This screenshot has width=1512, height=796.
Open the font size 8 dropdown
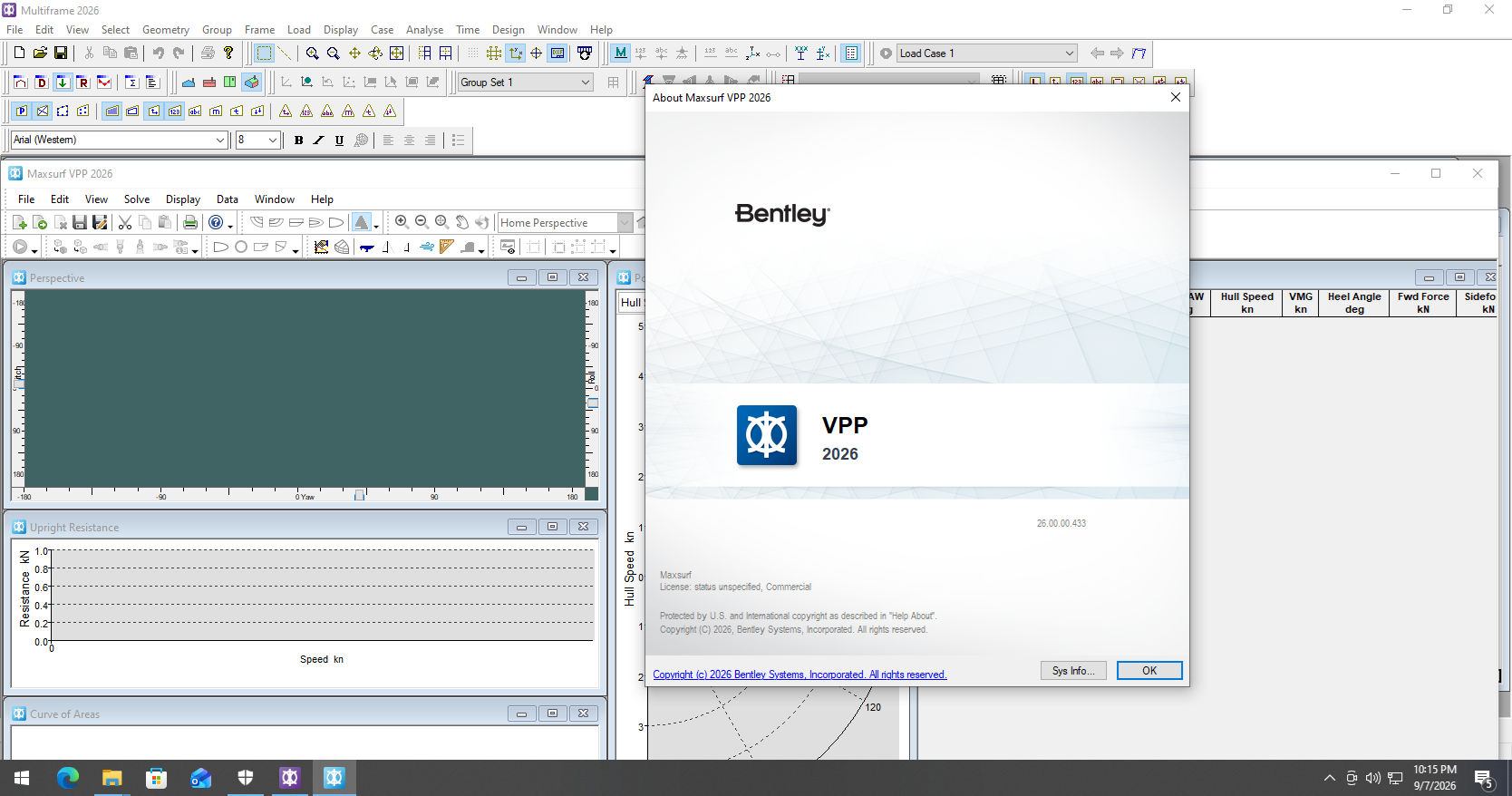coord(272,140)
